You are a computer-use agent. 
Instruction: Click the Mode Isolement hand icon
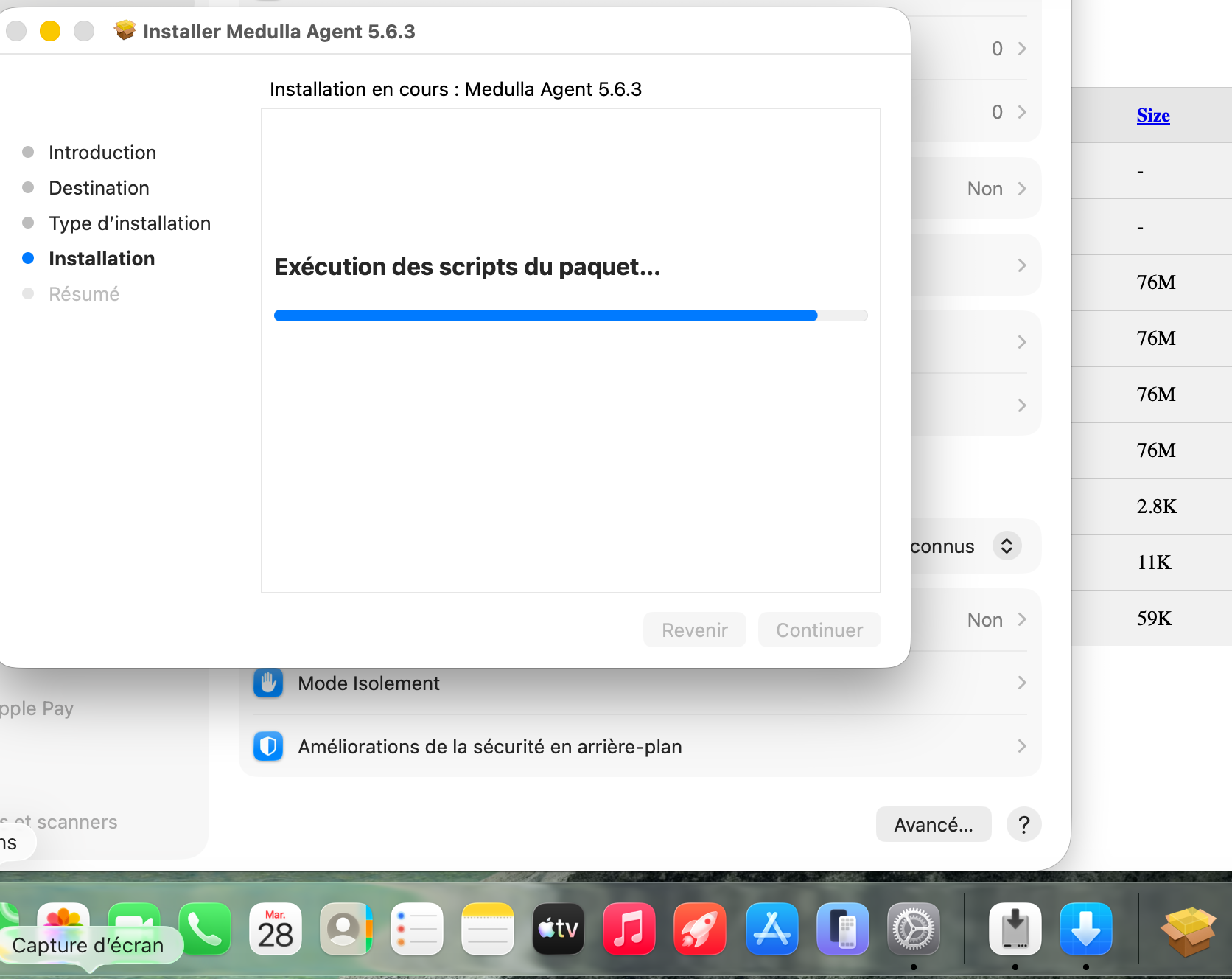pos(268,683)
